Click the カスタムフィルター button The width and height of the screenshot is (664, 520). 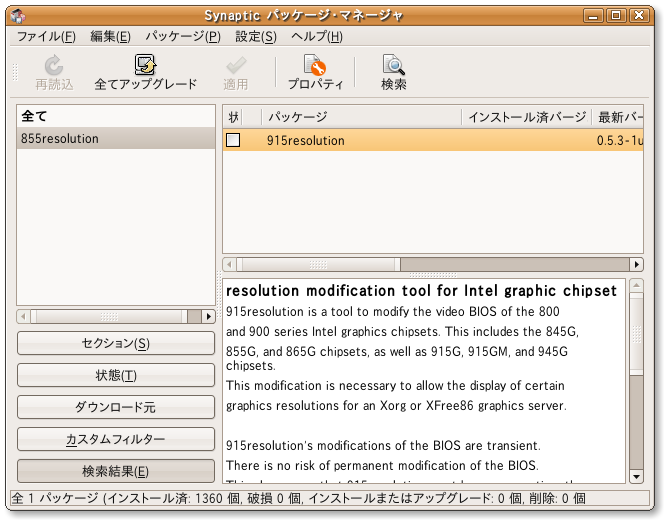pyautogui.click(x=116, y=439)
